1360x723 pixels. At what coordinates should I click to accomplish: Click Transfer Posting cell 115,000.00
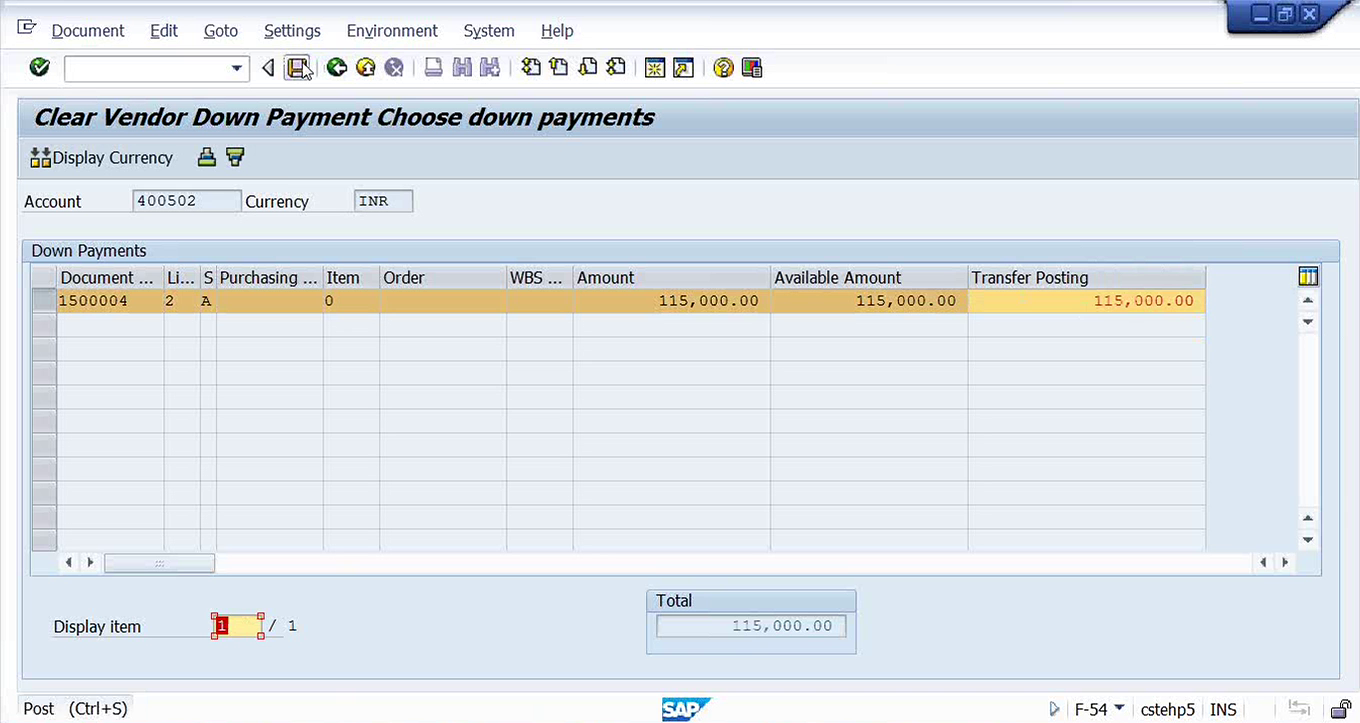click(x=1086, y=300)
